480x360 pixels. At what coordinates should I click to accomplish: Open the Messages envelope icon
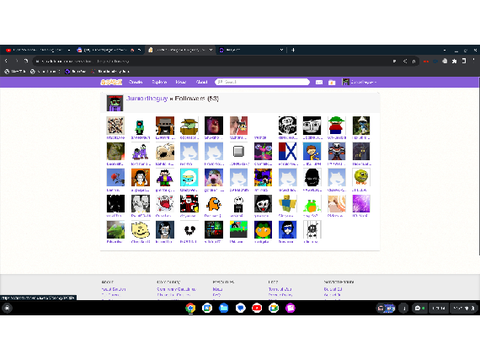click(319, 82)
